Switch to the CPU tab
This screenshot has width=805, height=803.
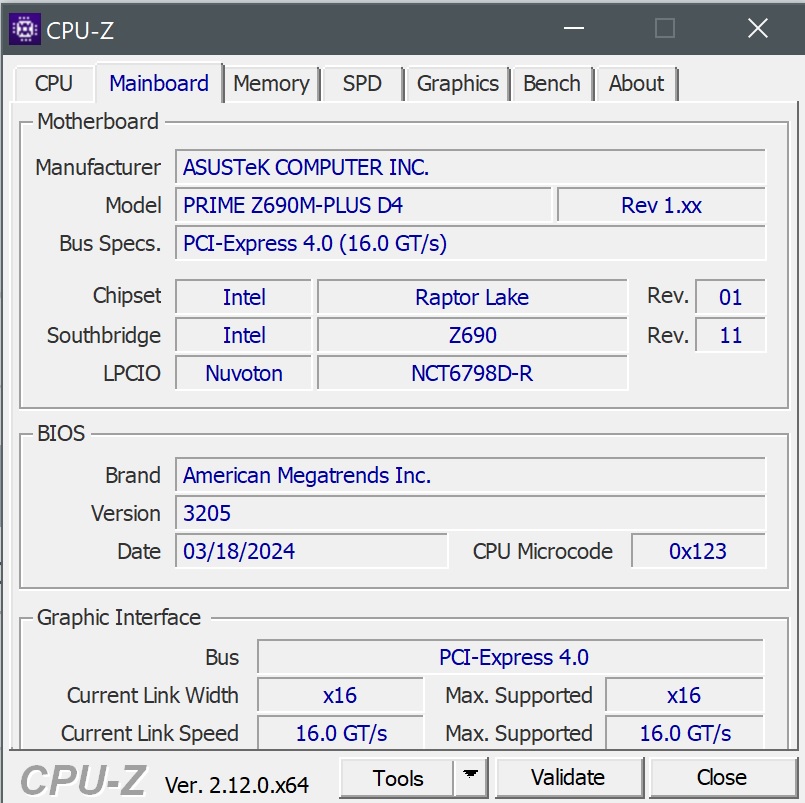pyautogui.click(x=54, y=84)
